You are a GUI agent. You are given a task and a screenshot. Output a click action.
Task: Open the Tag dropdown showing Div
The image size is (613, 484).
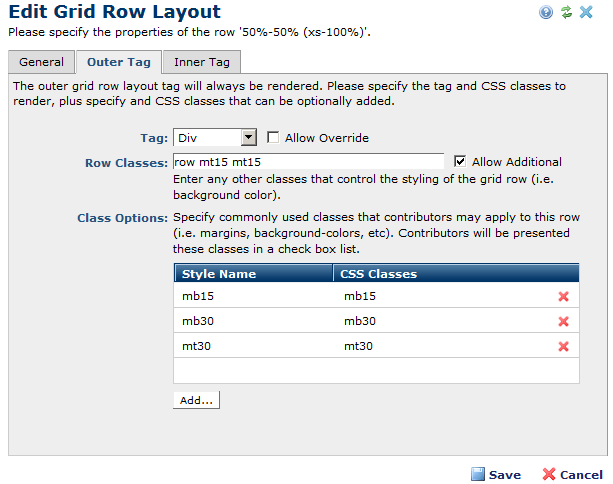tap(215, 138)
